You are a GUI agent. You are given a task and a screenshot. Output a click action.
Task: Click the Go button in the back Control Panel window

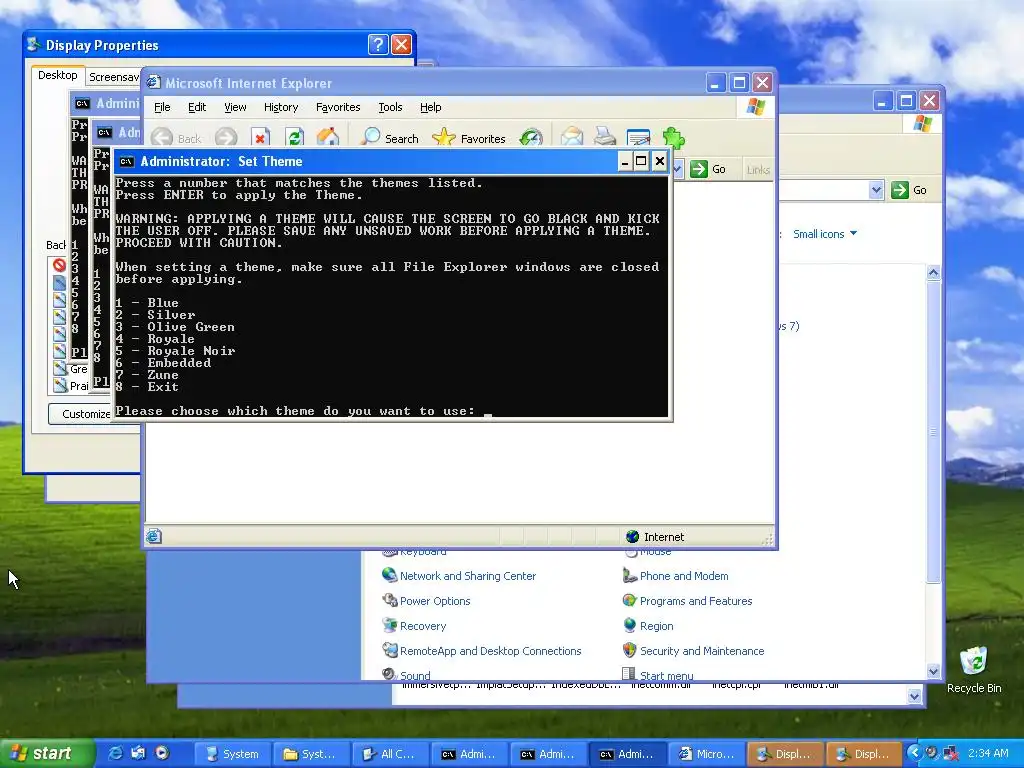coord(909,190)
